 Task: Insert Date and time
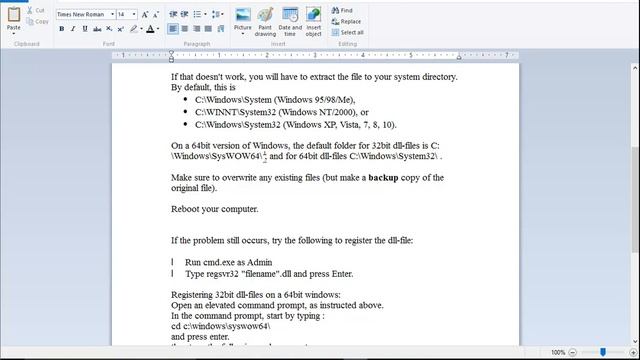[x=290, y=22]
